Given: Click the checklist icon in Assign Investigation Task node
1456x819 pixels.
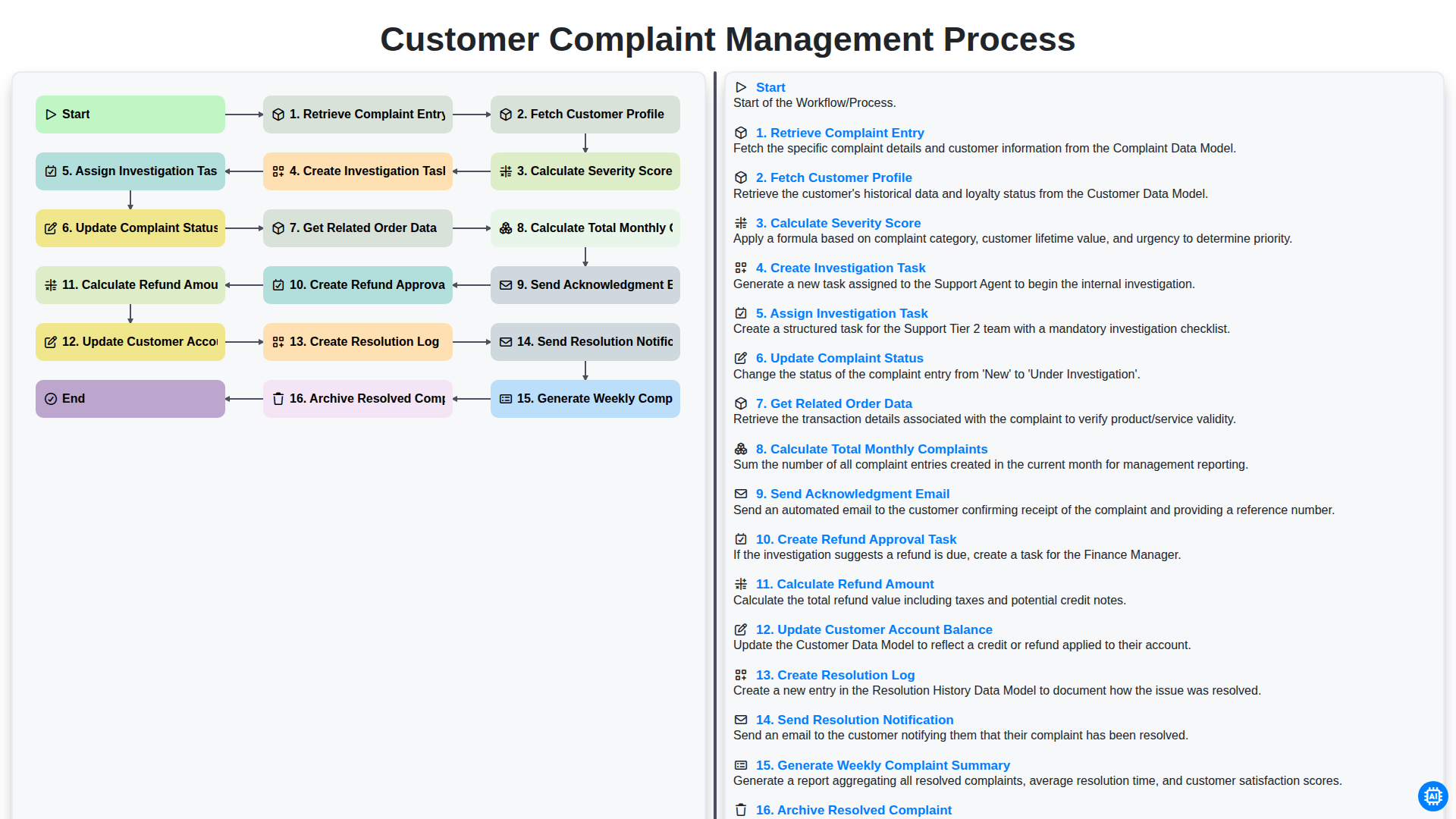Looking at the screenshot, I should pos(51,171).
